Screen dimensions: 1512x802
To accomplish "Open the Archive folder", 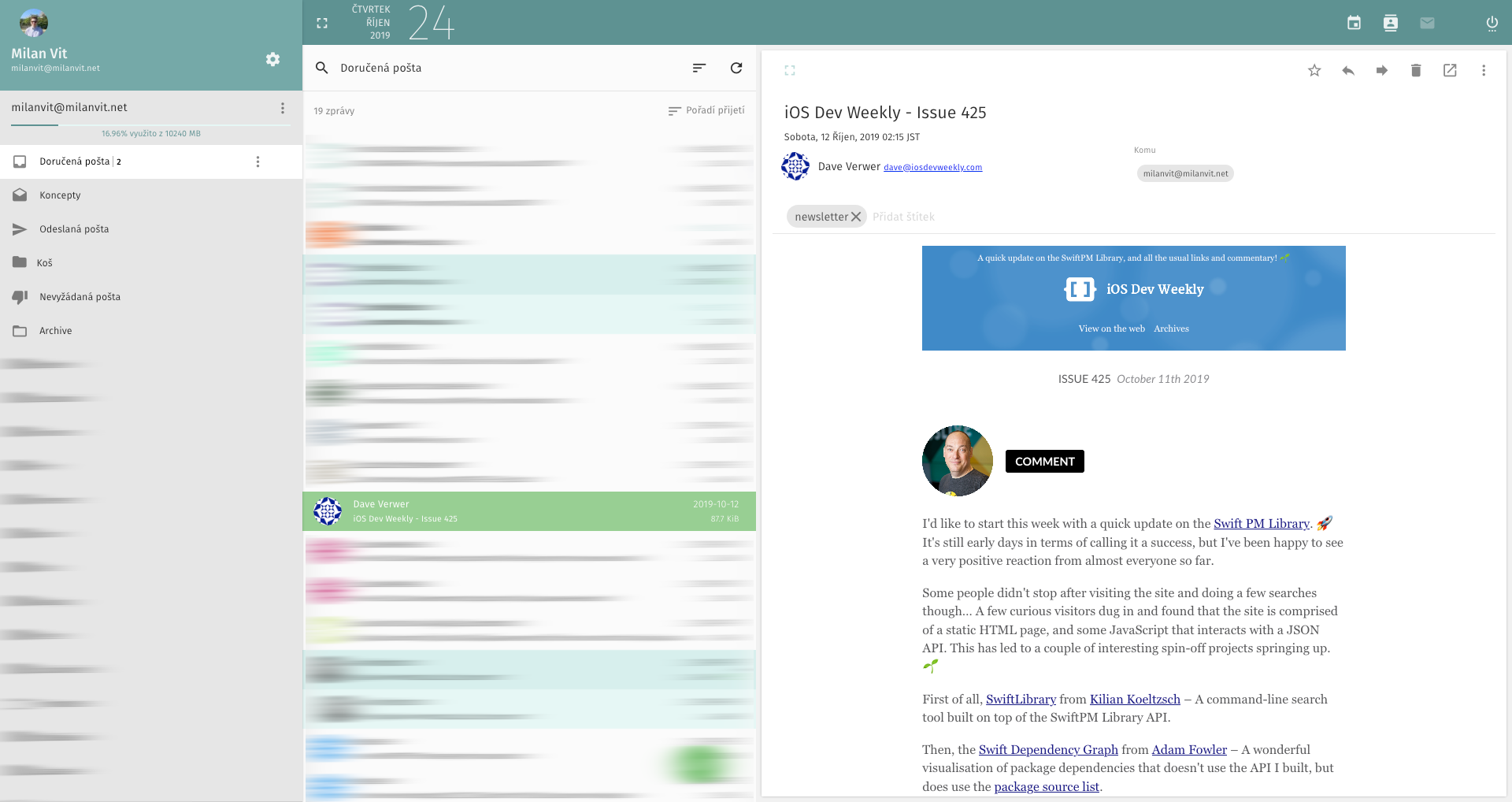I will [151, 331].
